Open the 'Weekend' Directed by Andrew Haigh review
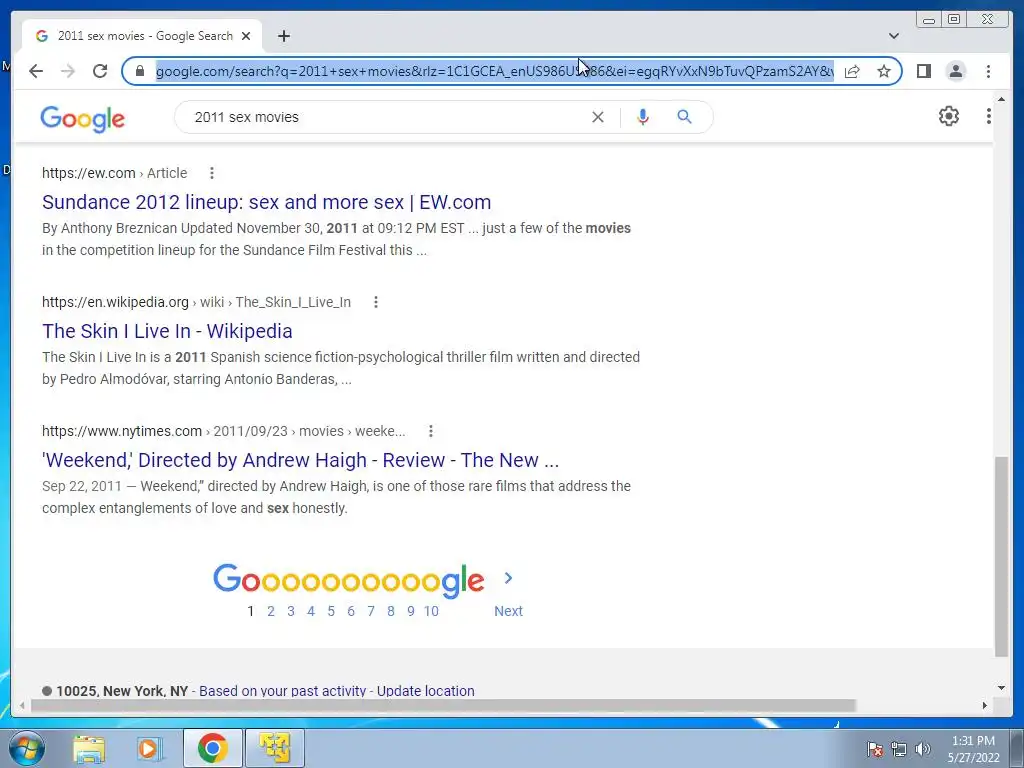1024x768 pixels. tap(300, 460)
